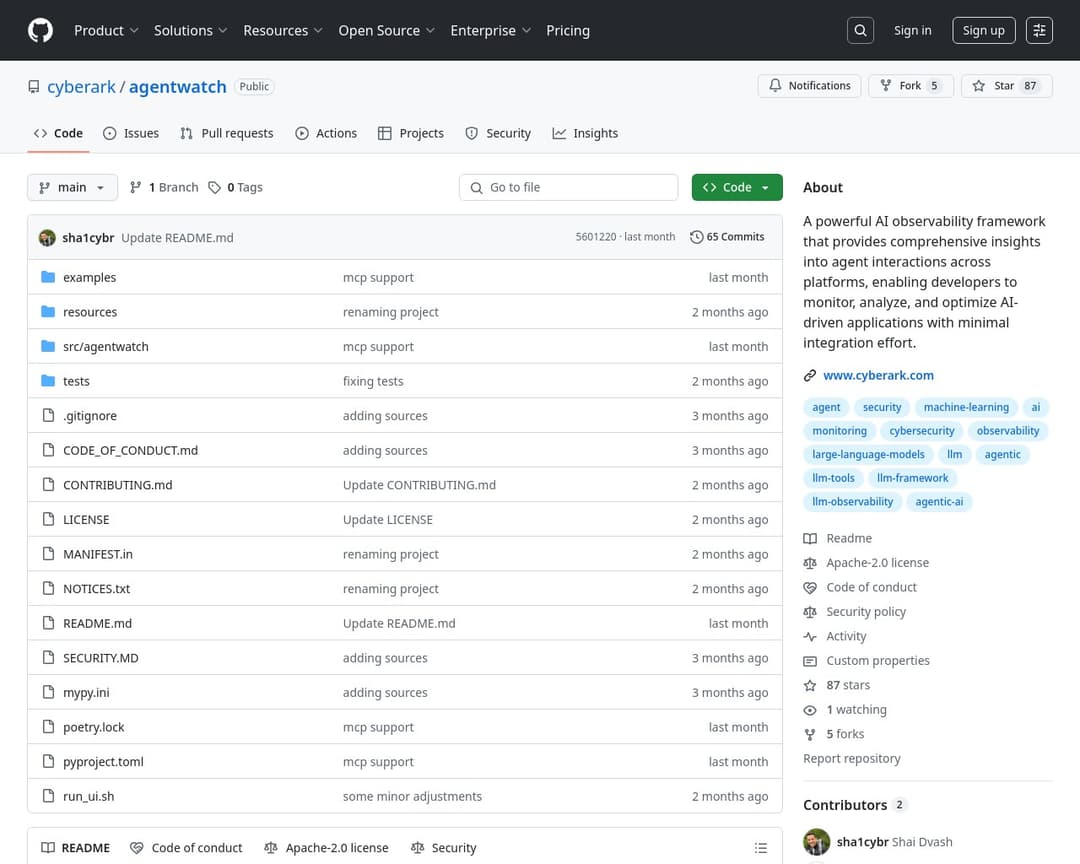
Task: Switch to the Insights tab
Action: point(585,133)
